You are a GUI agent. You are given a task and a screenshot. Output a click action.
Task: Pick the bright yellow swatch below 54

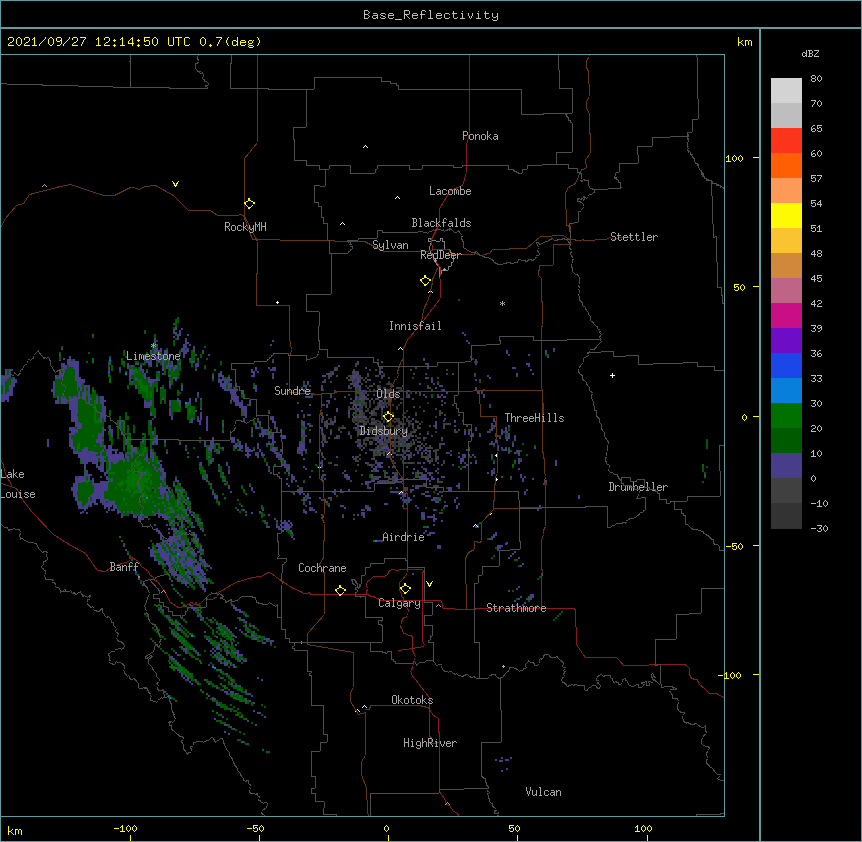pyautogui.click(x=786, y=215)
